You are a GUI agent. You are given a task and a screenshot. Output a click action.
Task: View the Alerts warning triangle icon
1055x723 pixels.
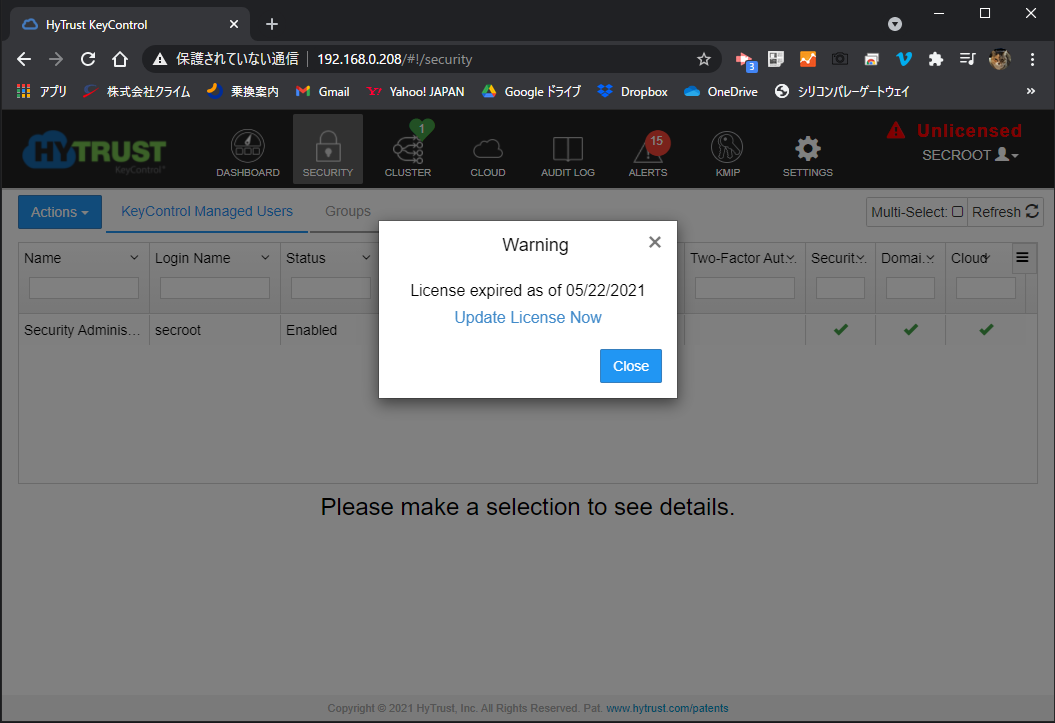(x=648, y=149)
